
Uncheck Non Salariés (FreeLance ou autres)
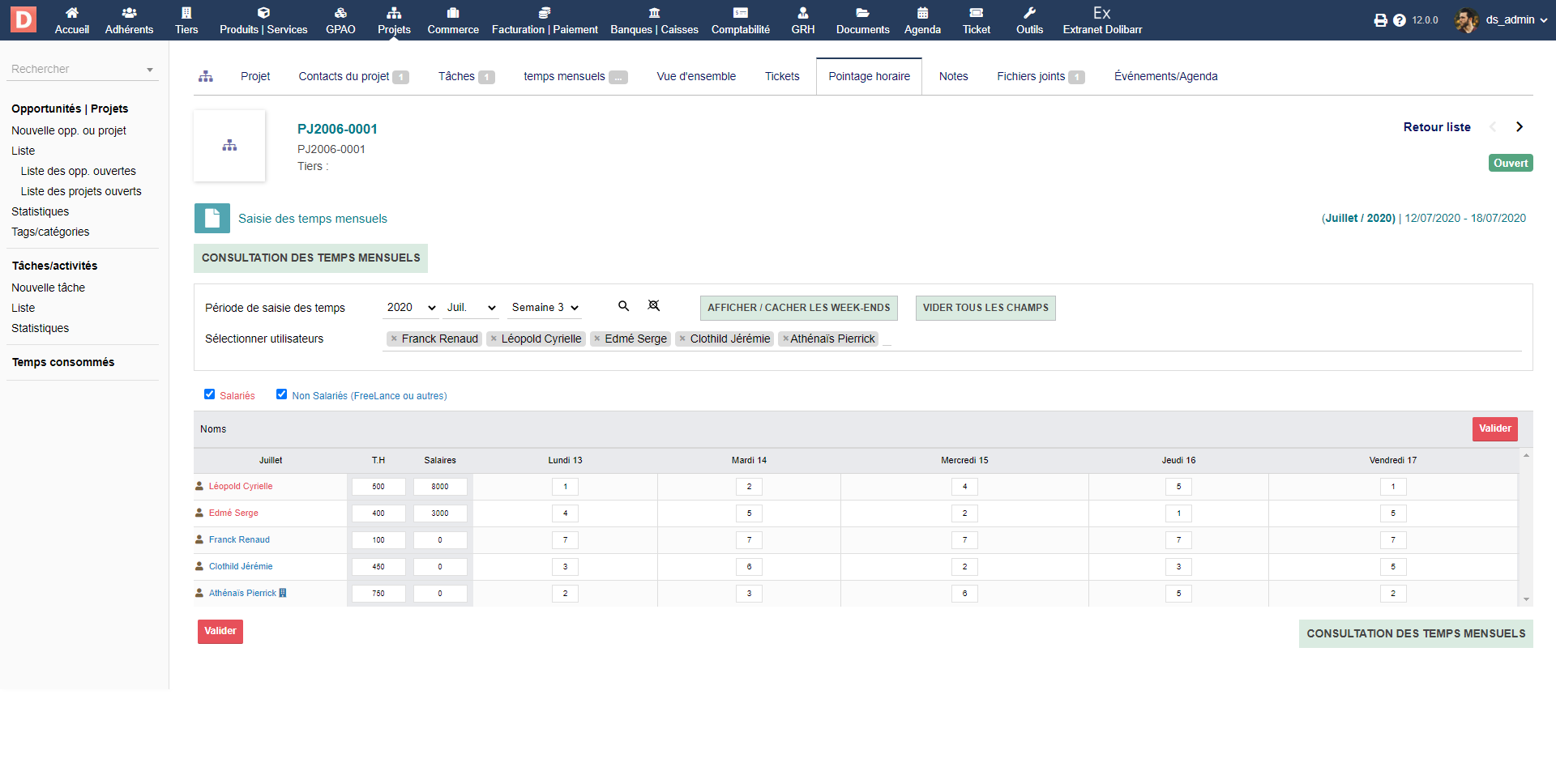coord(282,394)
